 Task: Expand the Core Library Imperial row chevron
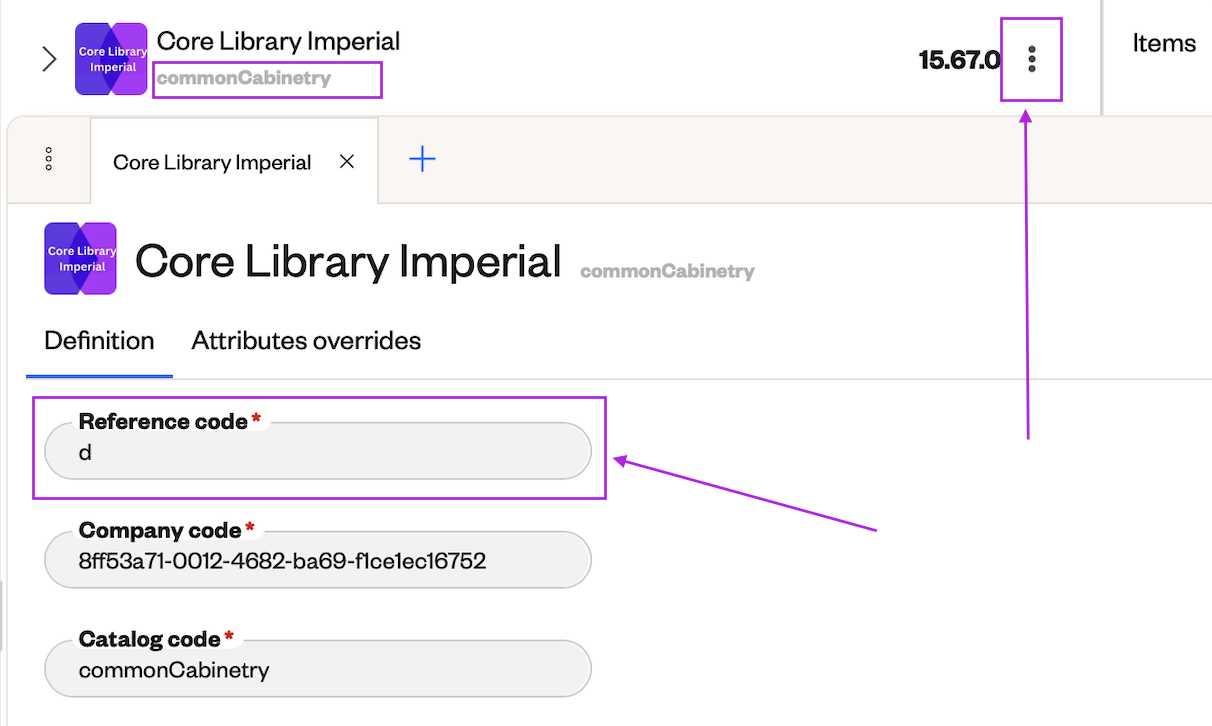coord(49,59)
